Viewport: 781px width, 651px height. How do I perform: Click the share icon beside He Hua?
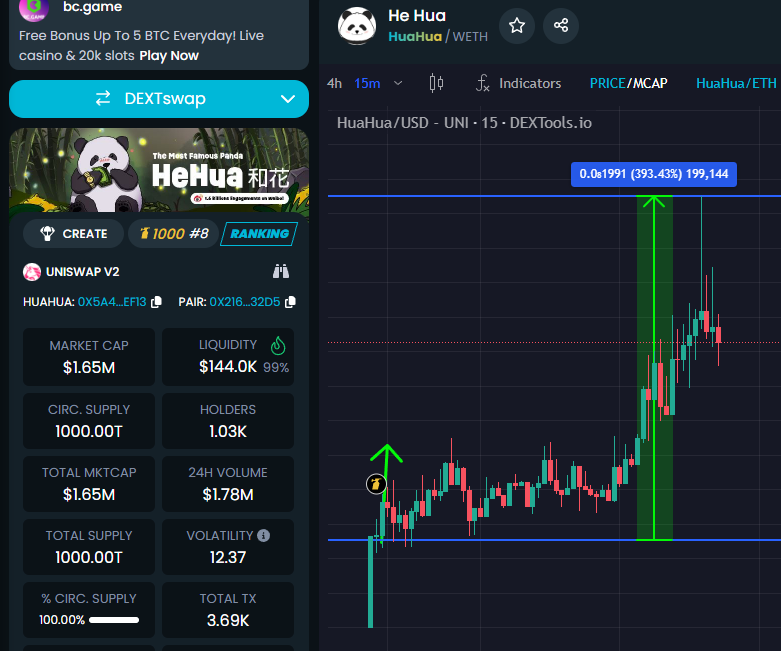[x=561, y=25]
